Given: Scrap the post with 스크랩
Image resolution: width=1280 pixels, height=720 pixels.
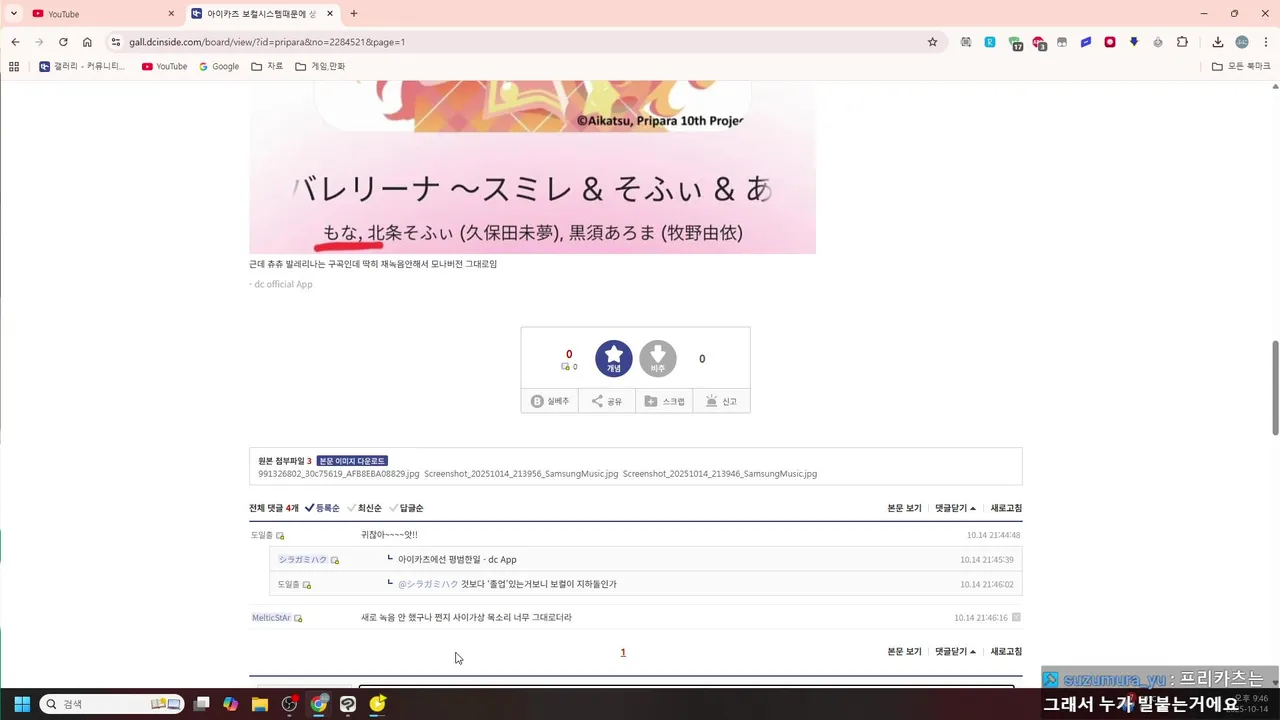Looking at the screenshot, I should click(x=664, y=401).
